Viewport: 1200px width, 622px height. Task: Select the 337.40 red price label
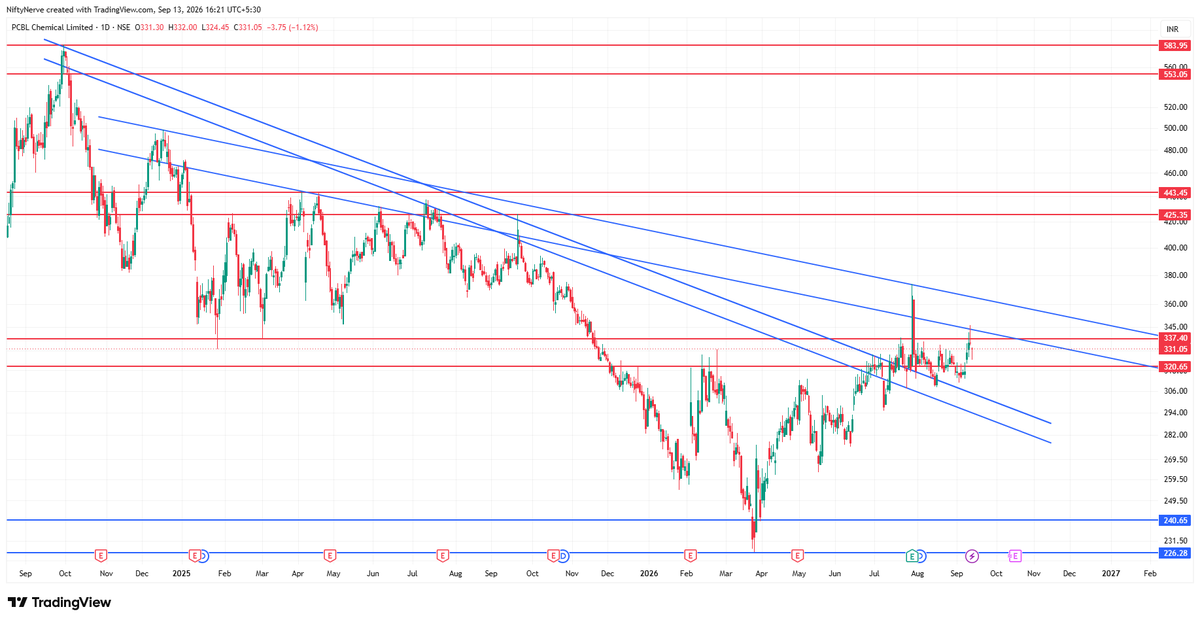pyautogui.click(x=1175, y=338)
